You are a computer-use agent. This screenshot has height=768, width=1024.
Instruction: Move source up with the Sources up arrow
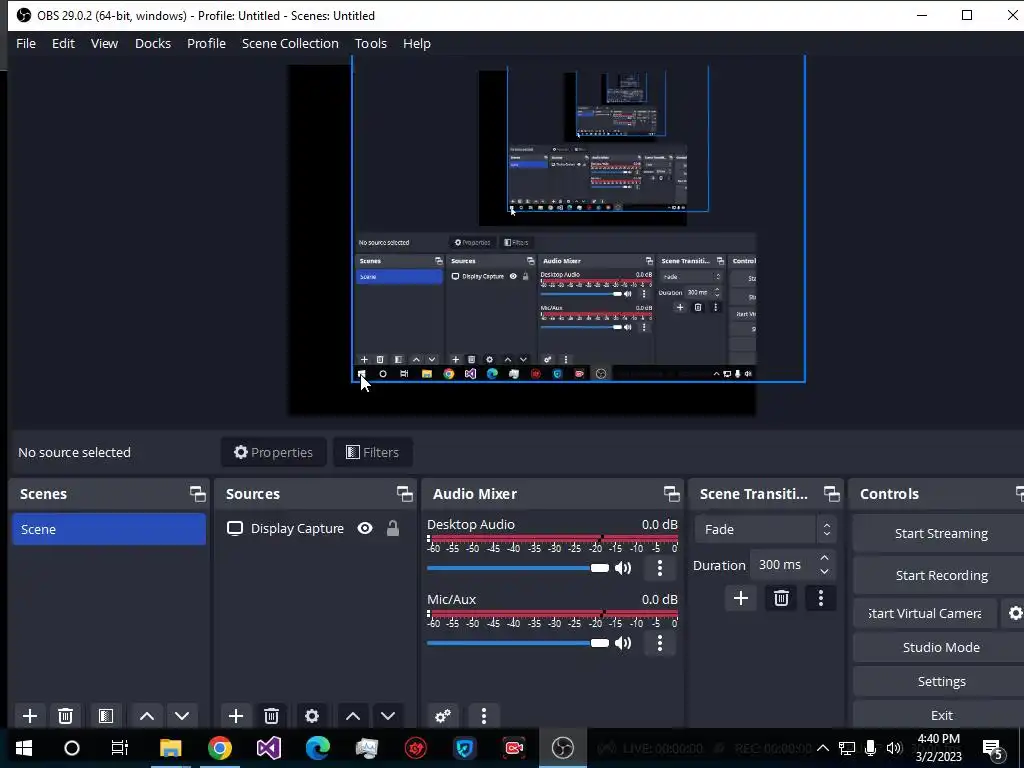tap(353, 716)
